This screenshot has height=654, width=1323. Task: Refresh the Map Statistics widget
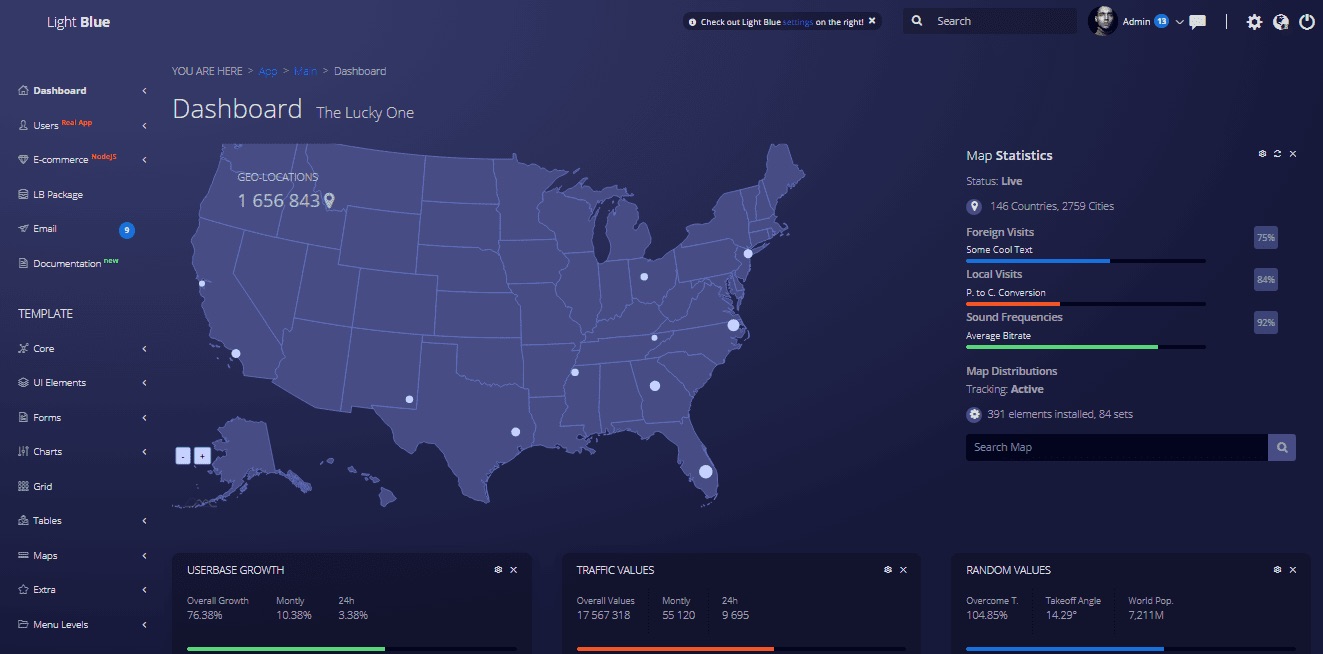(x=1277, y=153)
